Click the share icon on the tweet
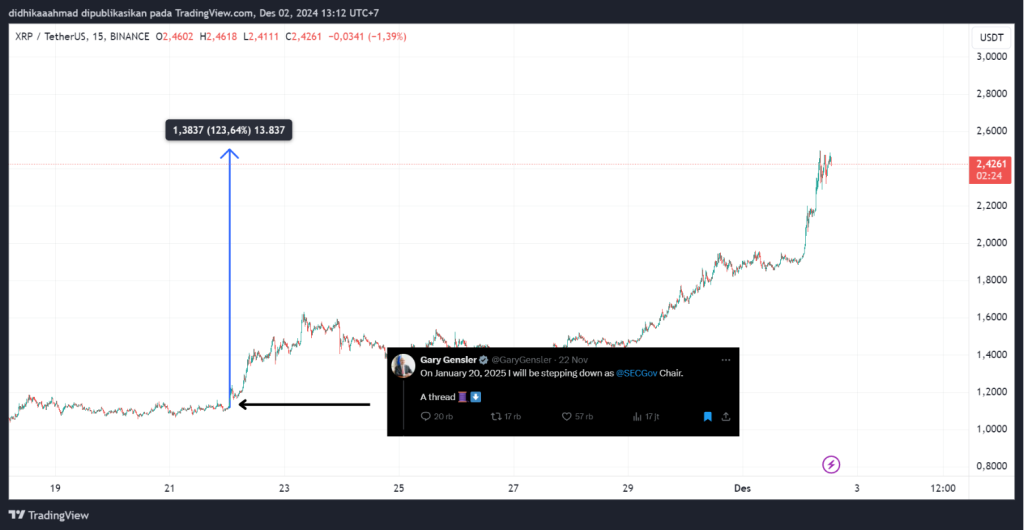This screenshot has height=530, width=1024. [725, 416]
